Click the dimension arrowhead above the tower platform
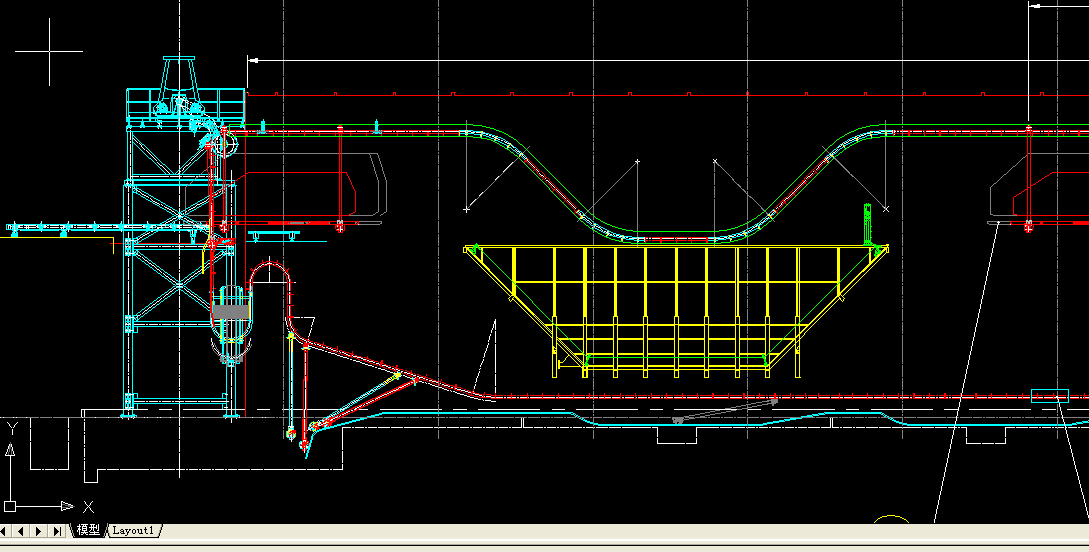Image resolution: width=1089 pixels, height=552 pixels. [253, 60]
